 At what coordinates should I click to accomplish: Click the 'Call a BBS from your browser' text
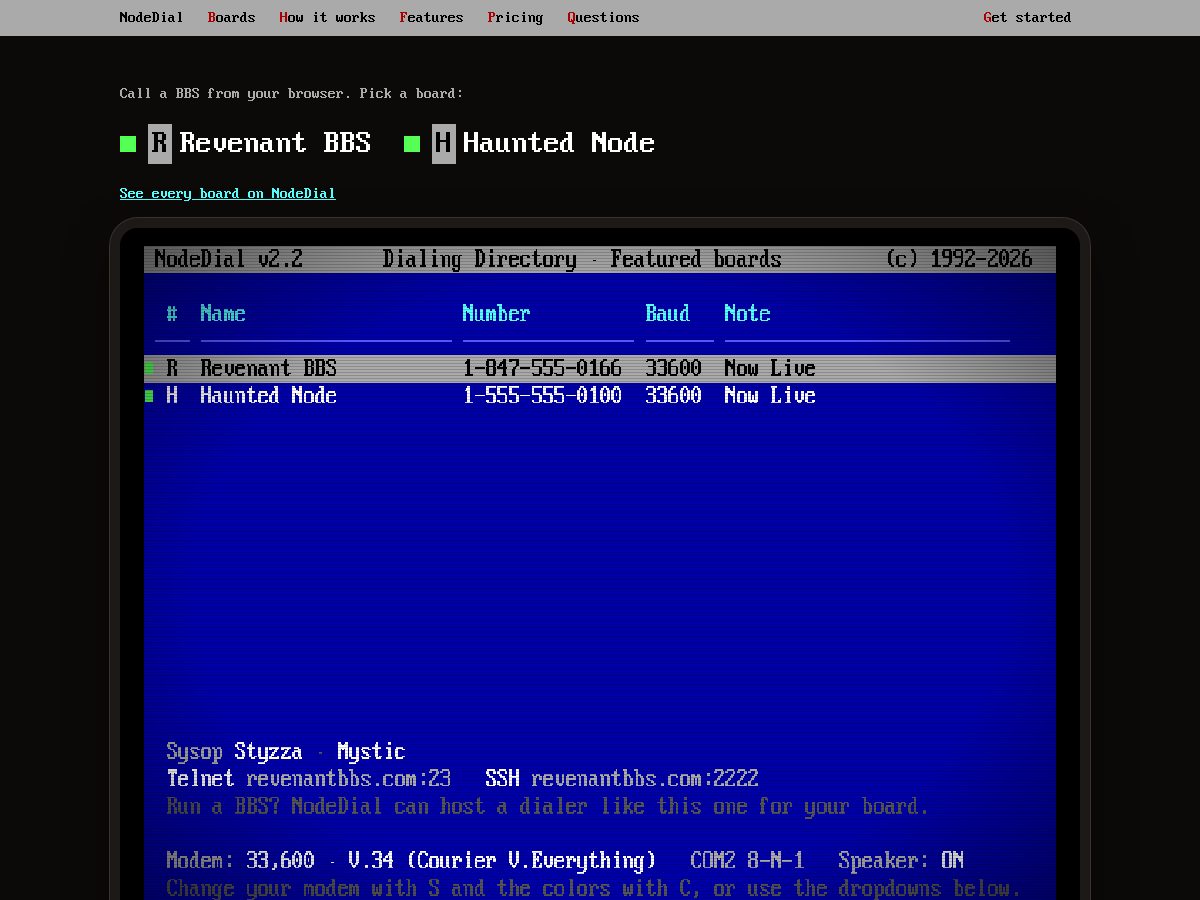coord(291,93)
